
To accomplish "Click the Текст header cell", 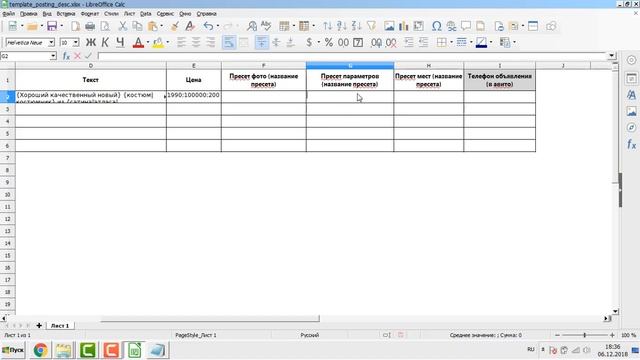I will 91,80.
